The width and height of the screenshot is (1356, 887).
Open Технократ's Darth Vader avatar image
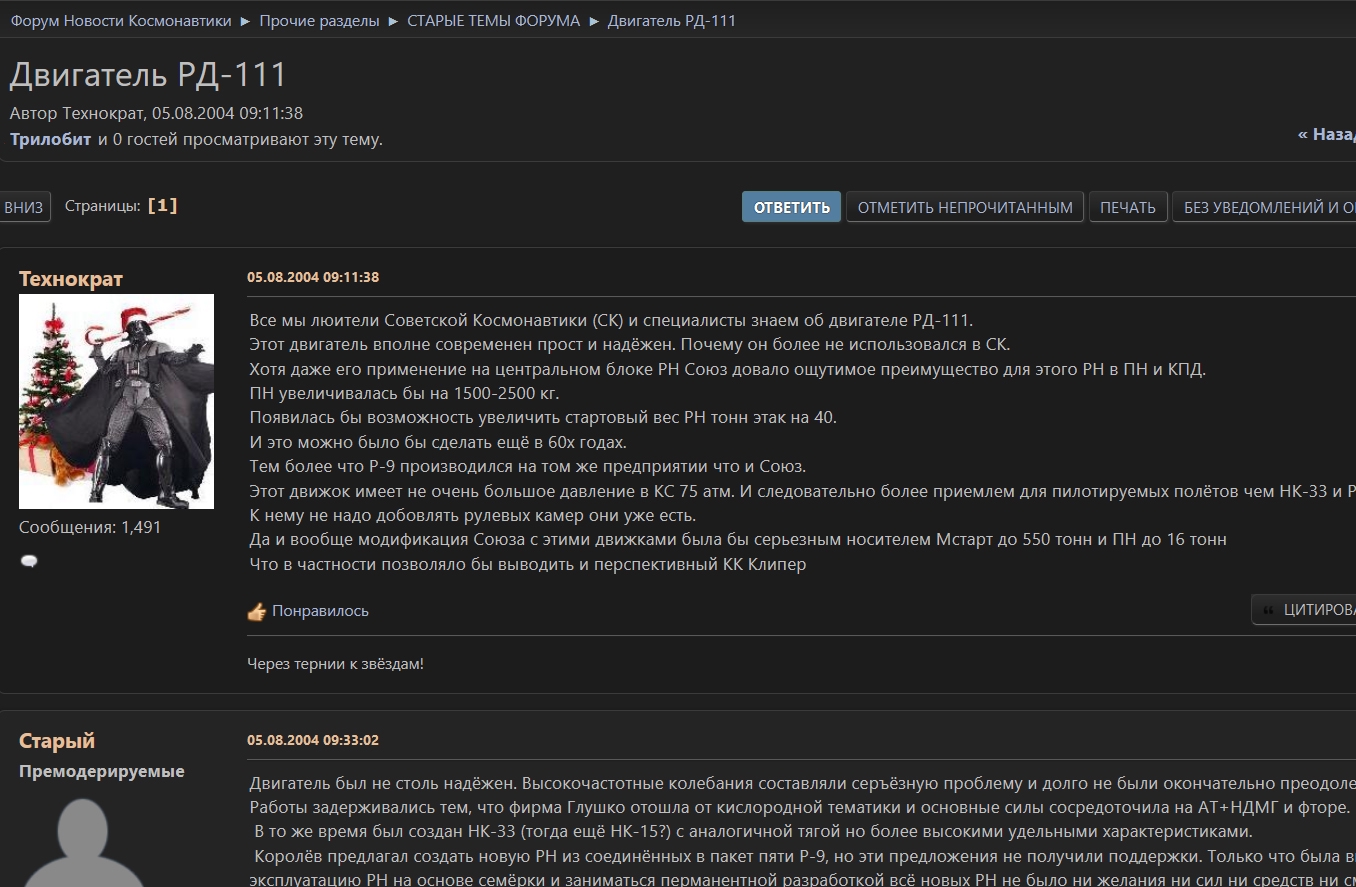(x=116, y=401)
